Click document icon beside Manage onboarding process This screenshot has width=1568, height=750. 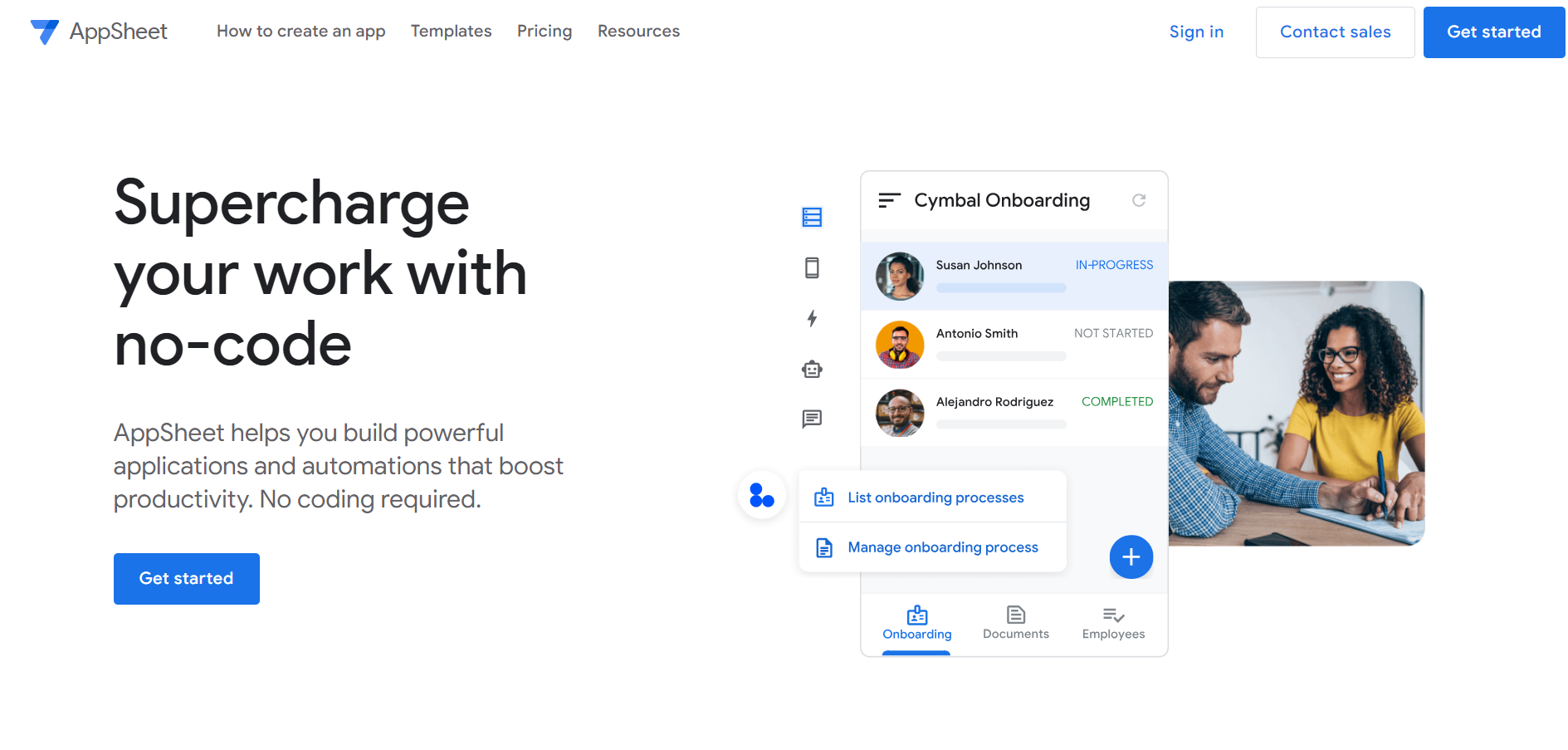823,547
